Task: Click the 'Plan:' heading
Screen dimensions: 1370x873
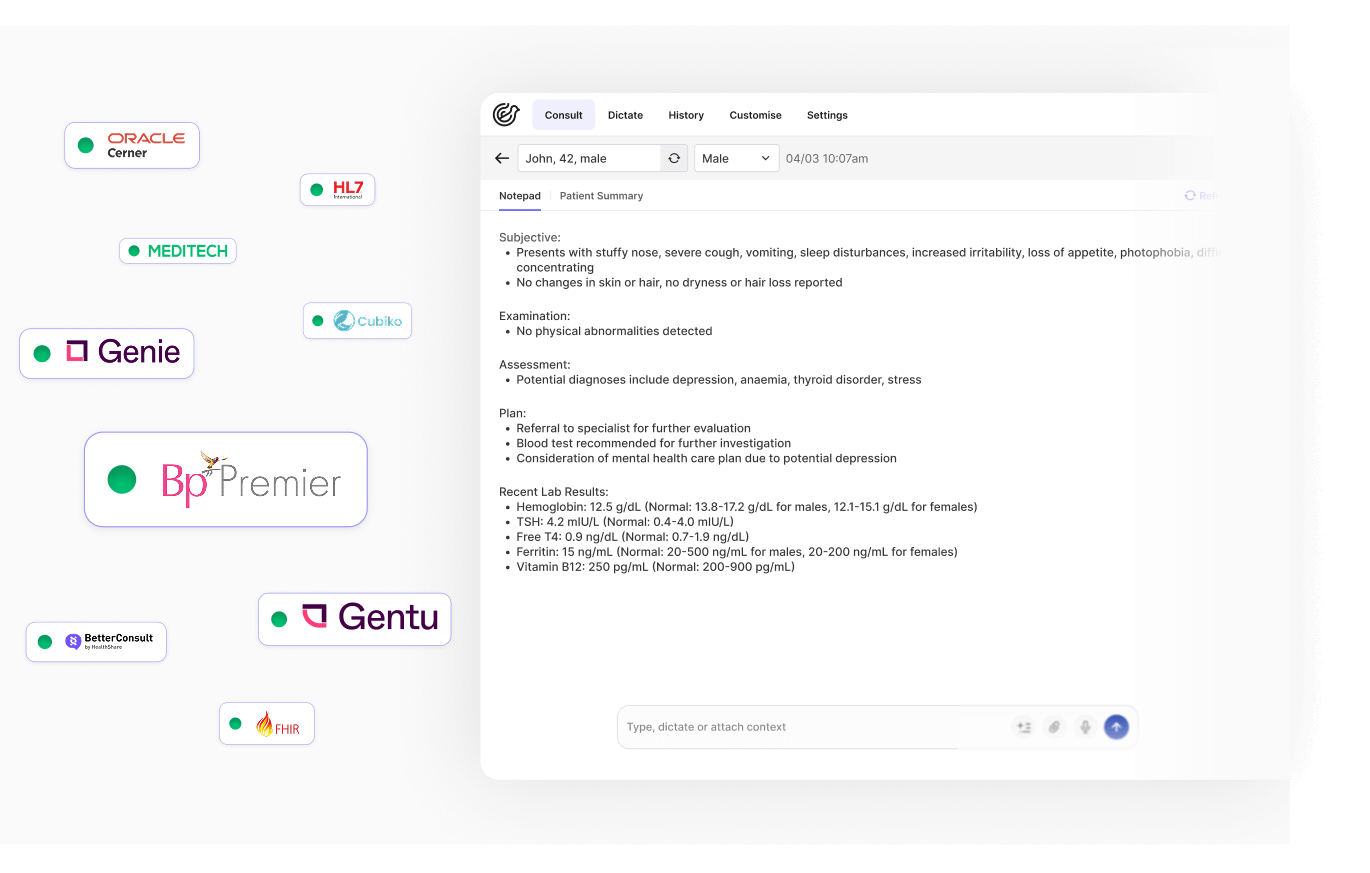Action: (512, 413)
